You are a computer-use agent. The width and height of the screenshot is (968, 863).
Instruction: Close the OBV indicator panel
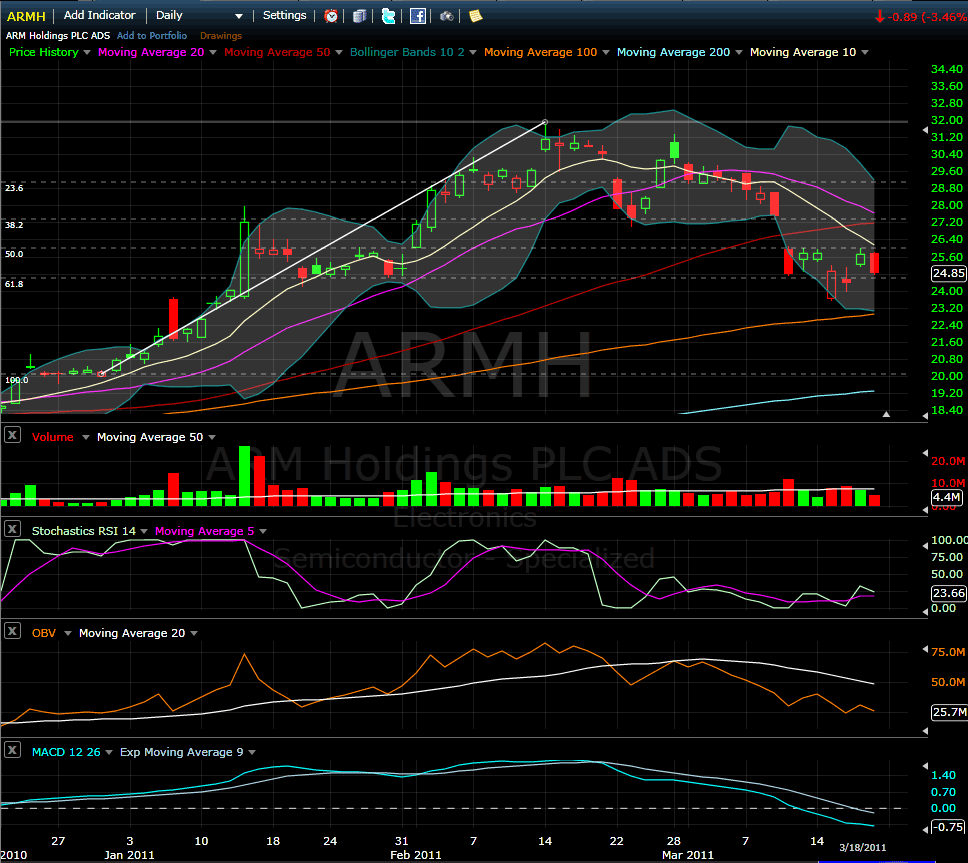click(12, 631)
